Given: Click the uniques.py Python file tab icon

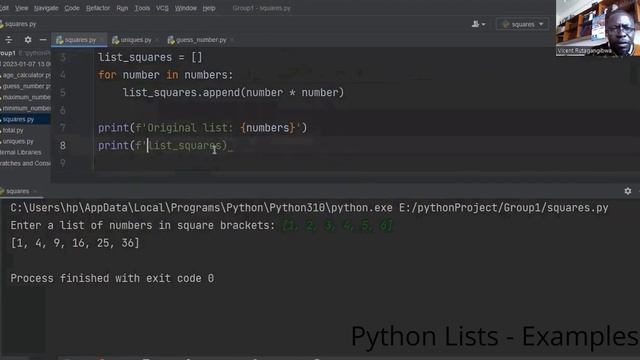Looking at the screenshot, I should point(116,40).
